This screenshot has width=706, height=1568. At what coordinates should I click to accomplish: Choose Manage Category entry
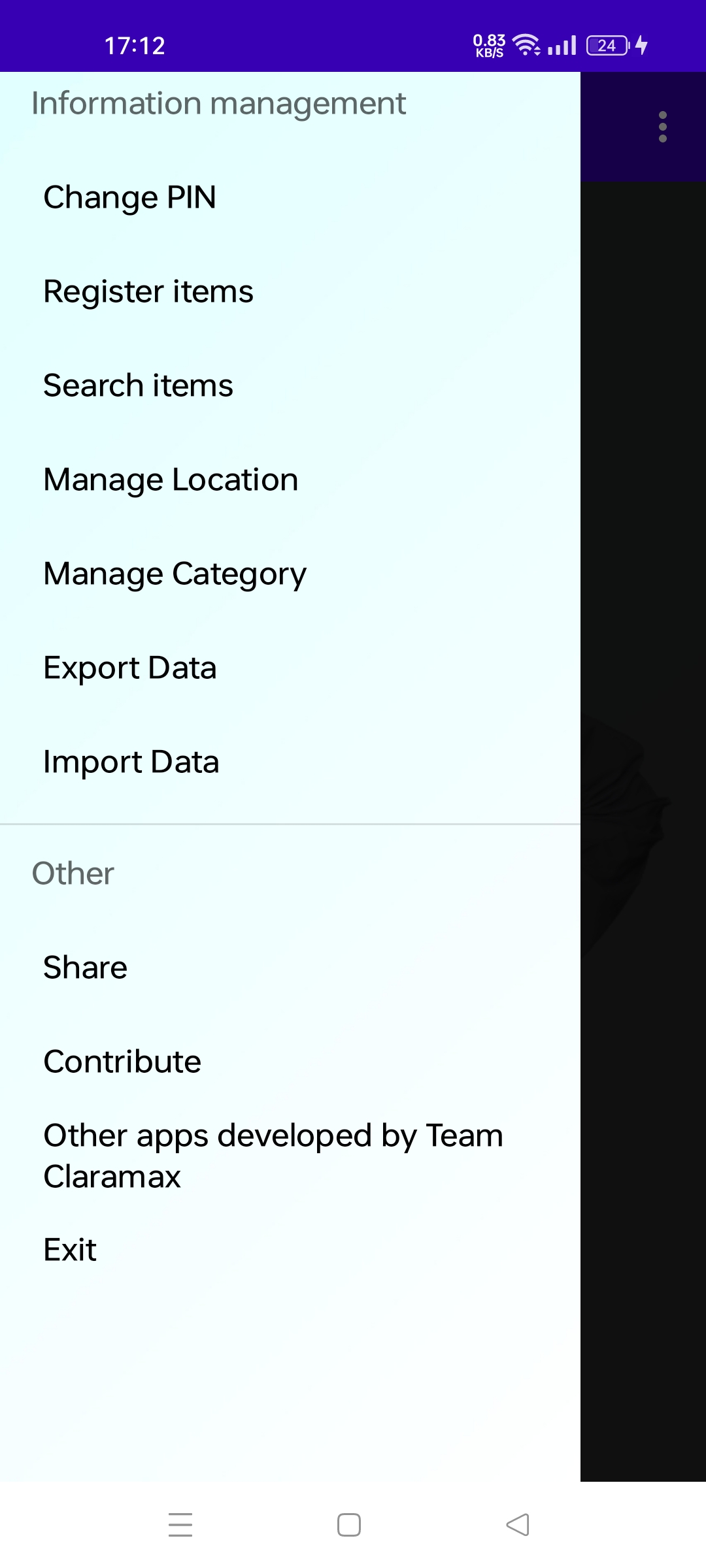[290, 574]
